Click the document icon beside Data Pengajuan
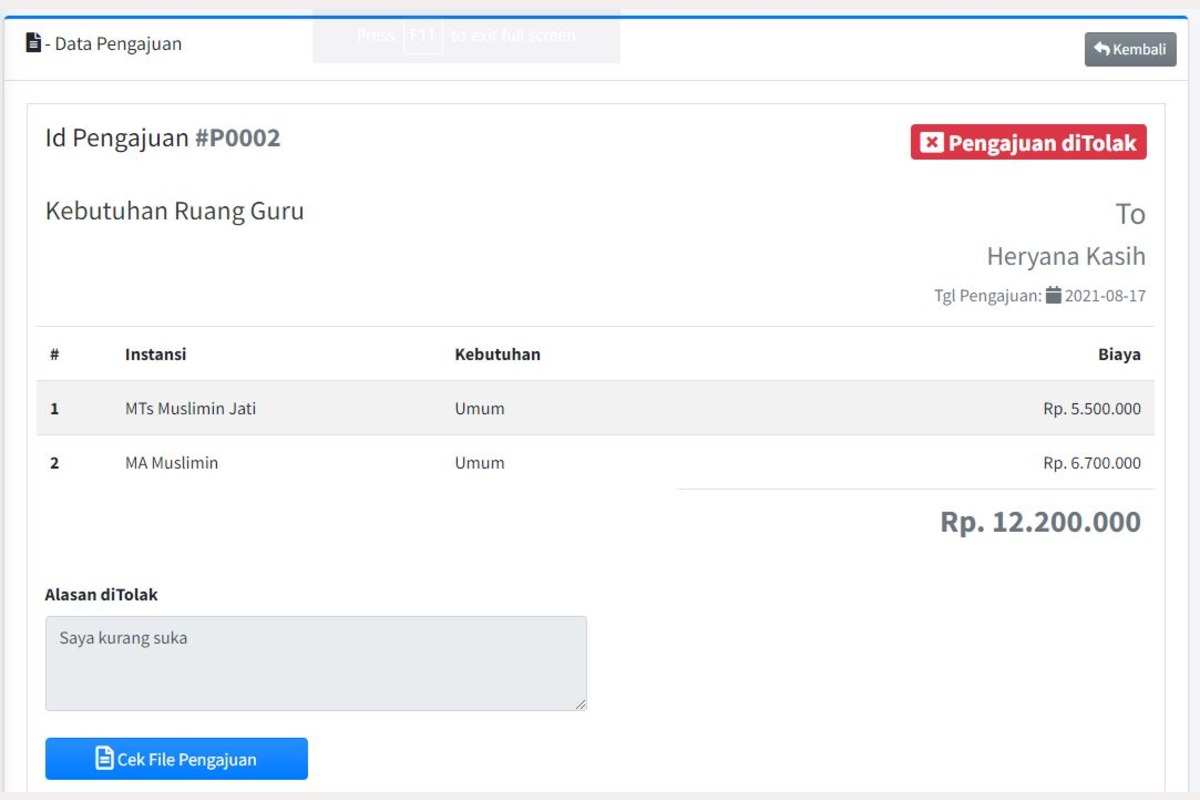The image size is (1200, 800). tap(34, 43)
